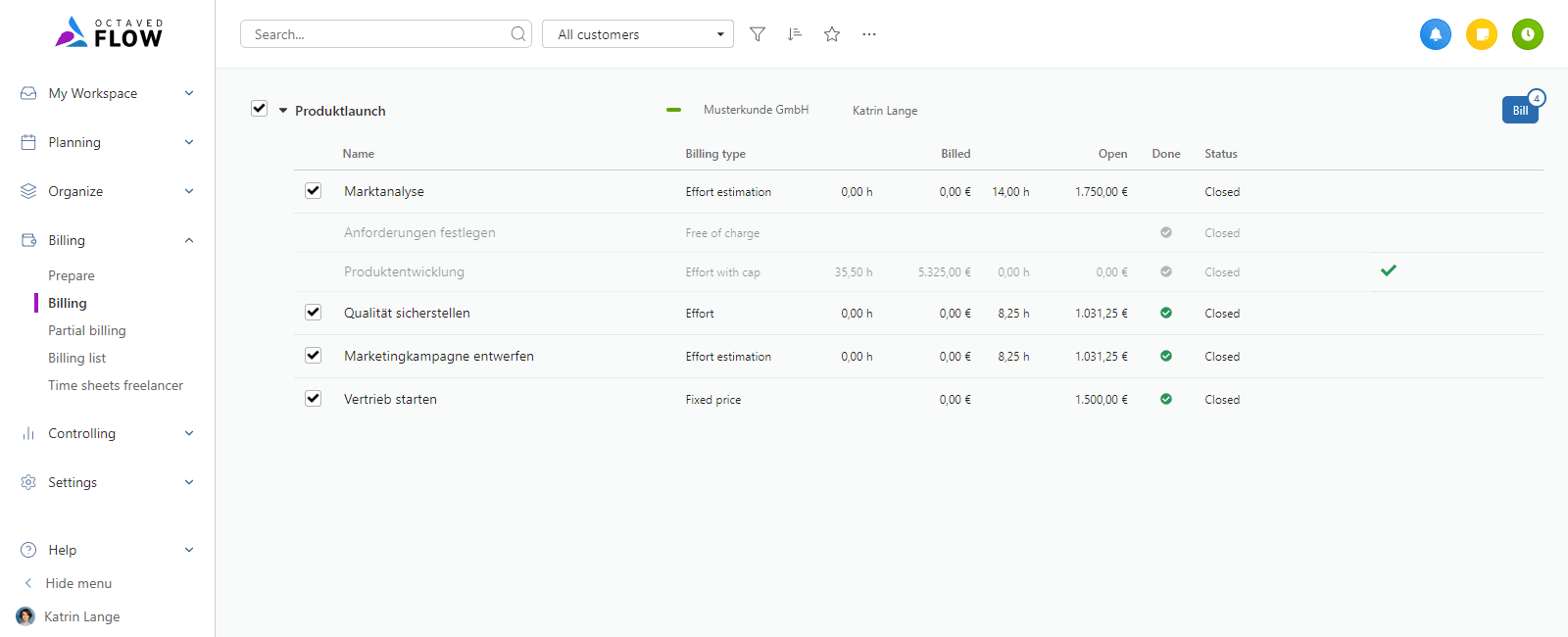Click the green clock time tracking icon
1568x637 pixels.
tap(1527, 34)
